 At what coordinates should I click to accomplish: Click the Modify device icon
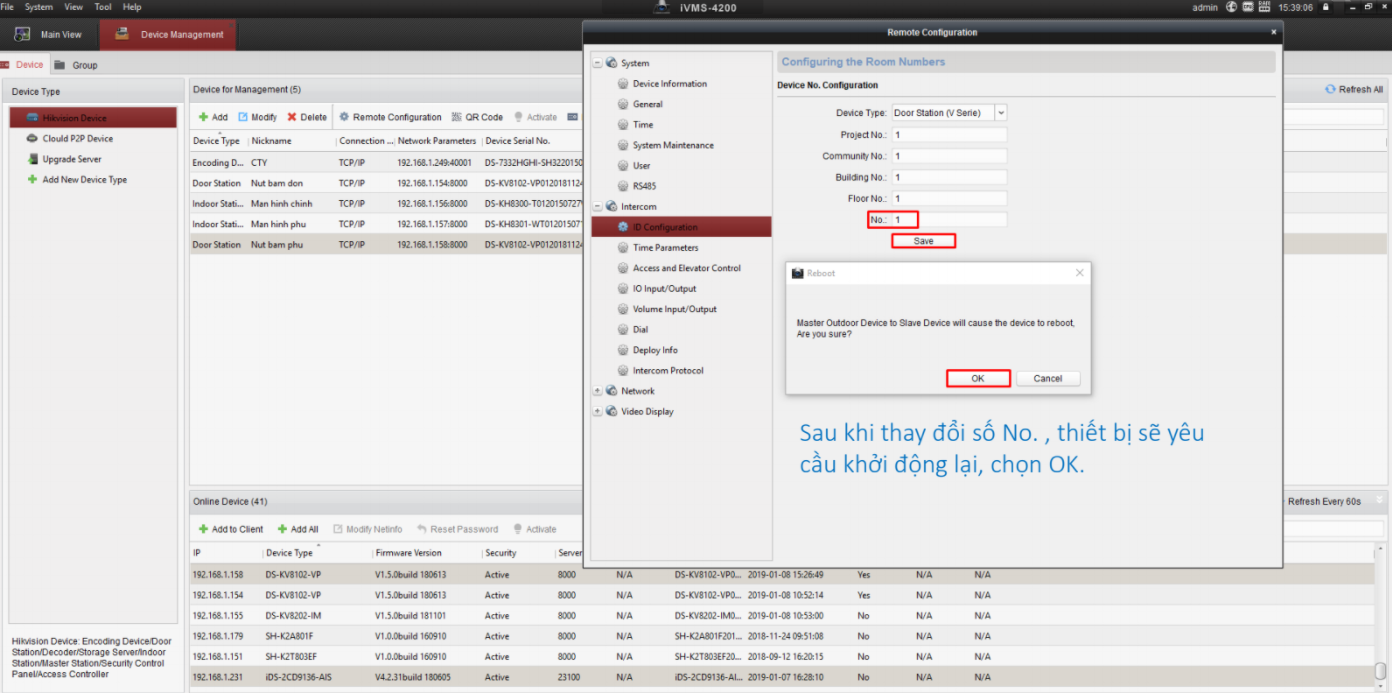pos(243,117)
